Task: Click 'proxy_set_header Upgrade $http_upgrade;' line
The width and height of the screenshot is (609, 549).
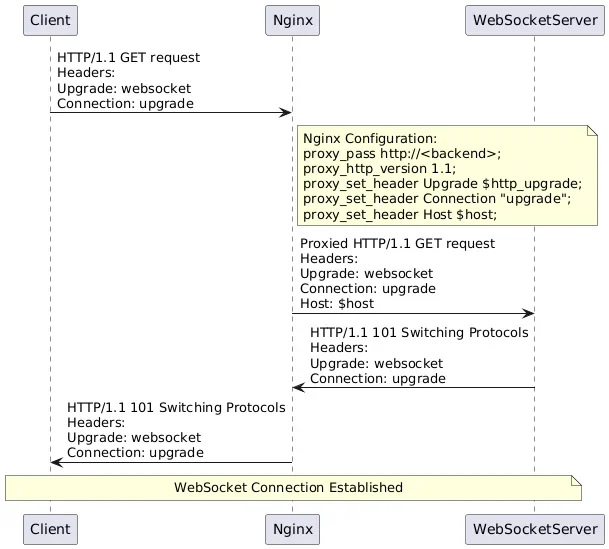Action: pos(442,184)
